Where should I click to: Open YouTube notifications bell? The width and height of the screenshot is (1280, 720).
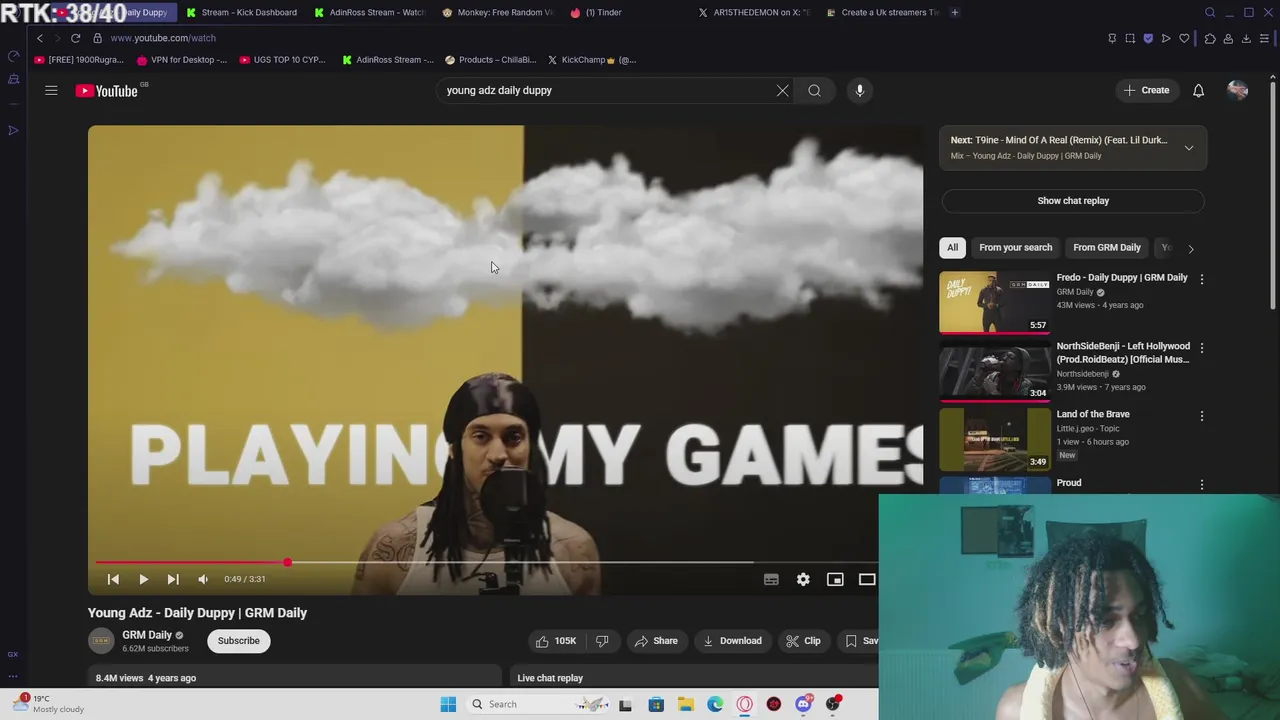coord(1198,91)
